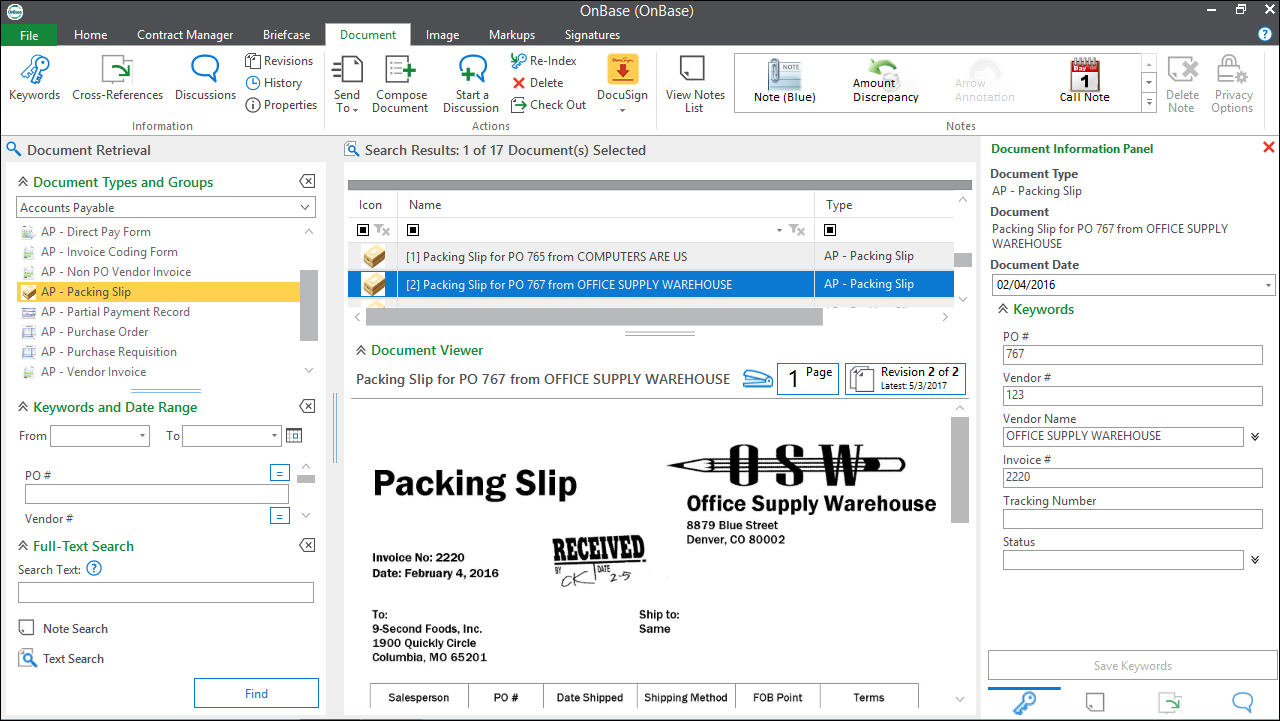Image resolution: width=1280 pixels, height=721 pixels.
Task: Open the File tab
Action: (x=29, y=35)
